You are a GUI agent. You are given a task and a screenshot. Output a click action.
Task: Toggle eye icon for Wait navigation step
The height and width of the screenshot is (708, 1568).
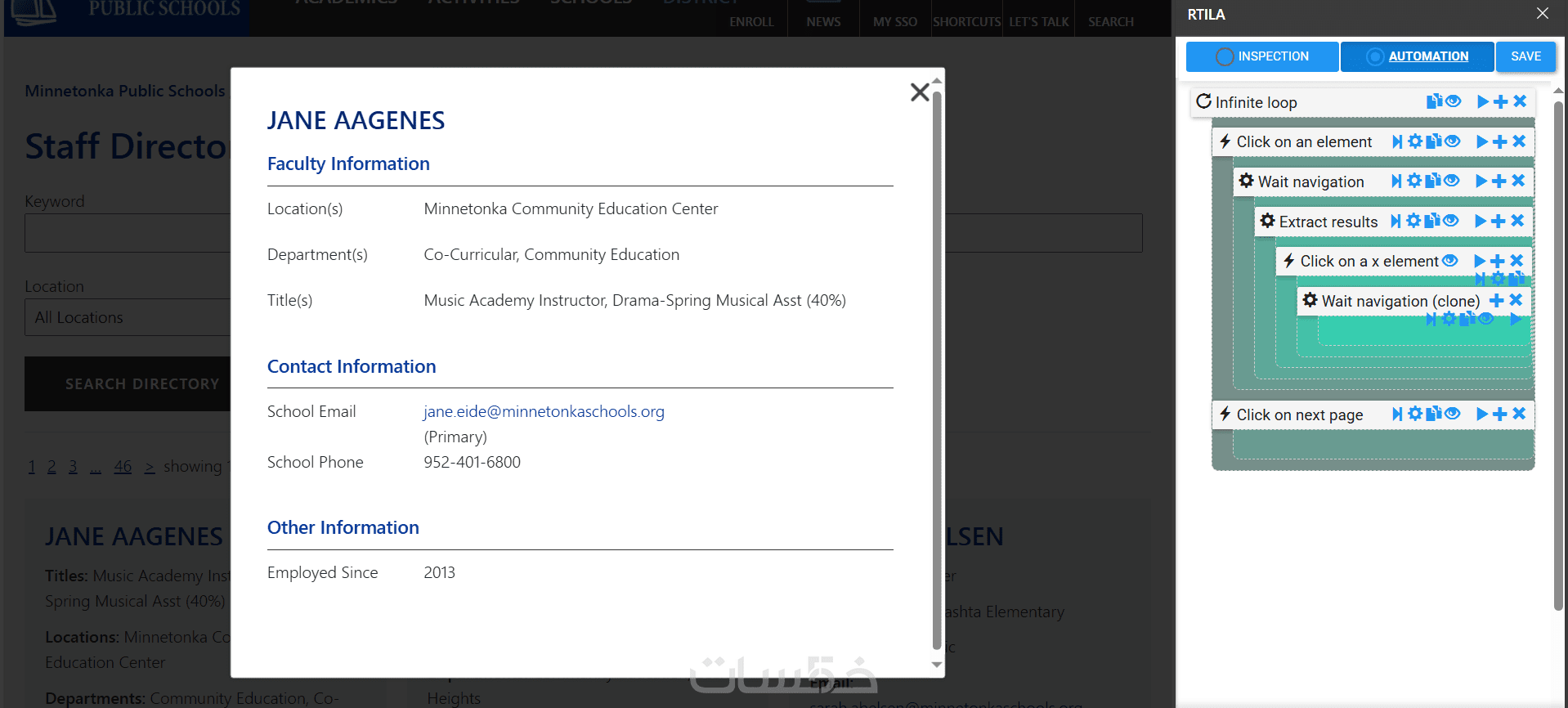tap(1452, 181)
